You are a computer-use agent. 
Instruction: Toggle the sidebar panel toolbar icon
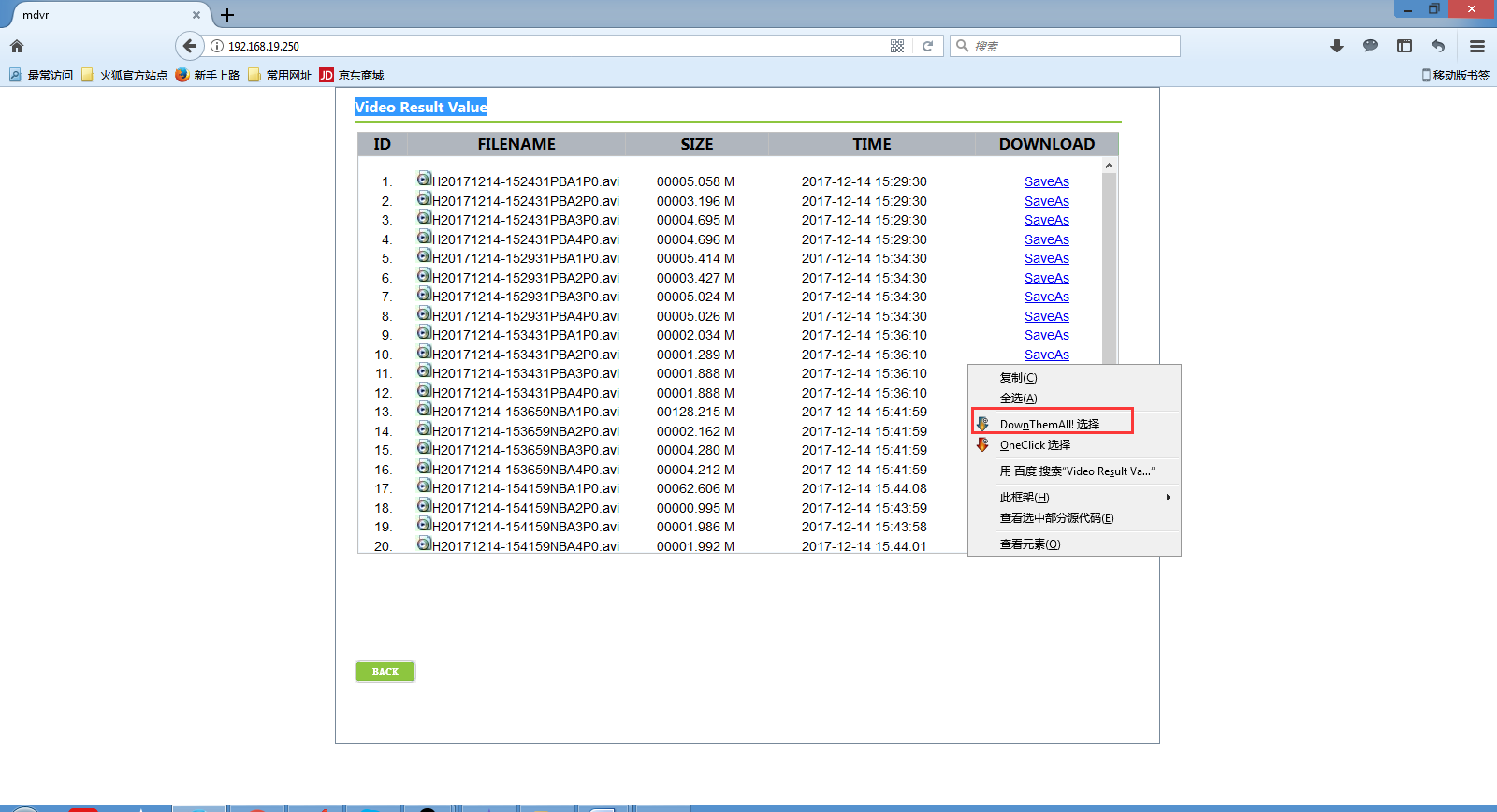1404,46
